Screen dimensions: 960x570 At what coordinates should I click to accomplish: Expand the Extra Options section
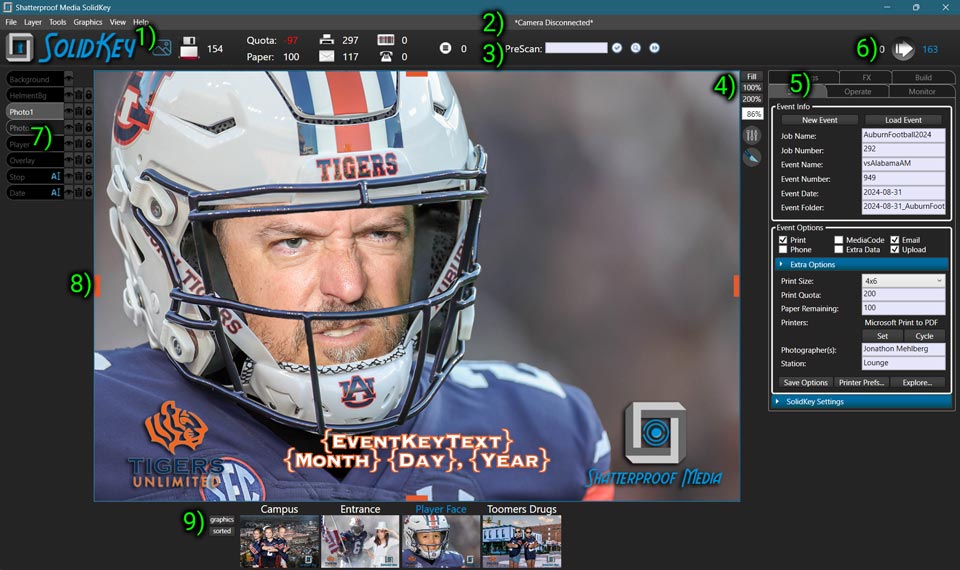click(x=782, y=264)
